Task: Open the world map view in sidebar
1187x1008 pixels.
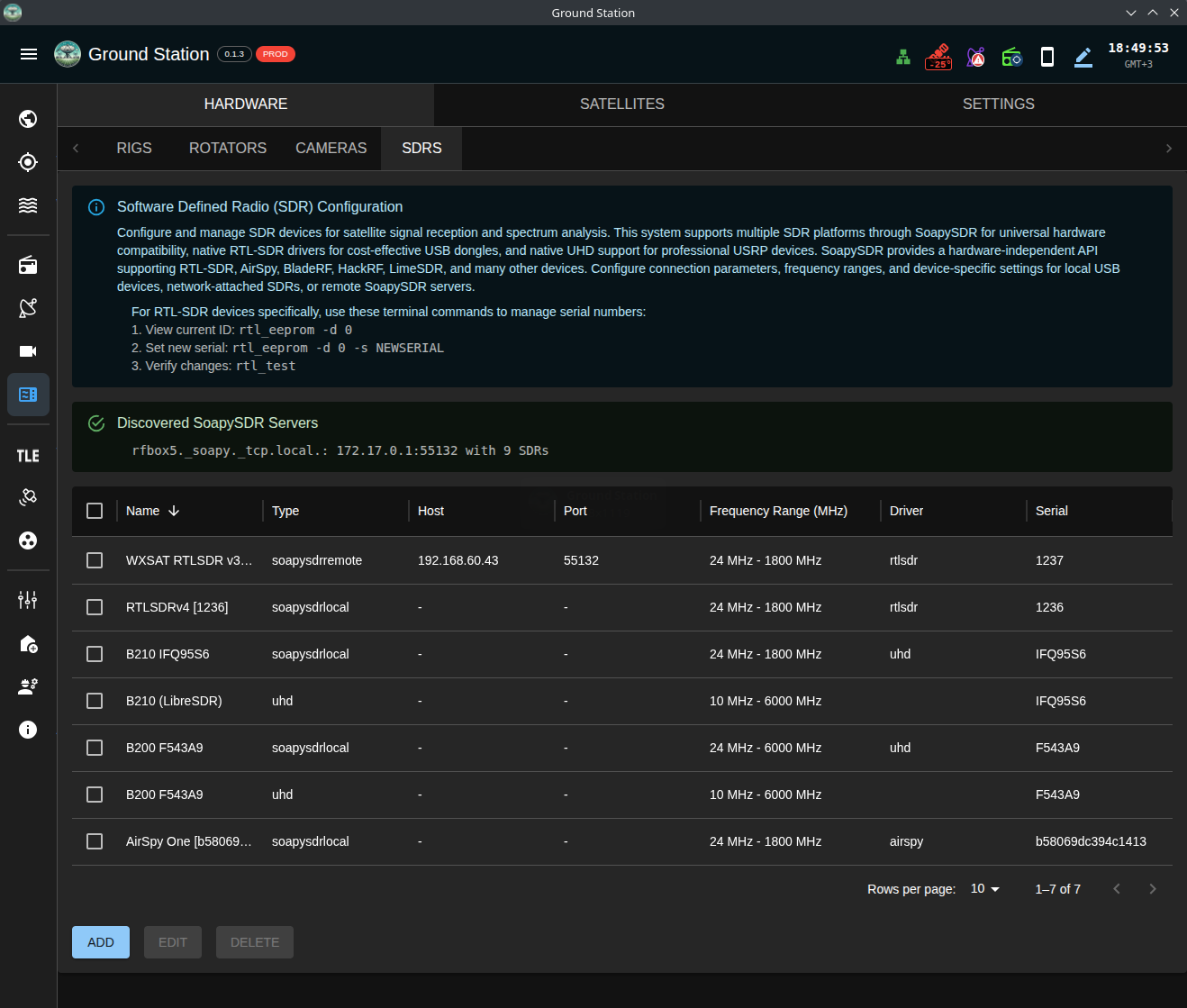Action: 28,119
